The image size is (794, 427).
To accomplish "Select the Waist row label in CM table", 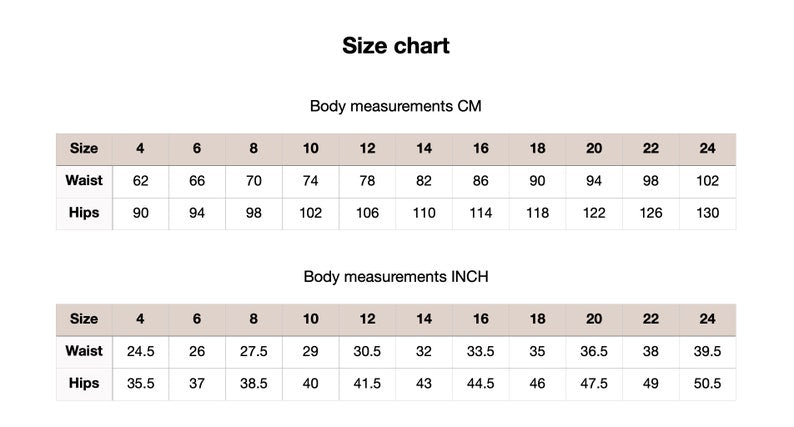I will point(84,181).
